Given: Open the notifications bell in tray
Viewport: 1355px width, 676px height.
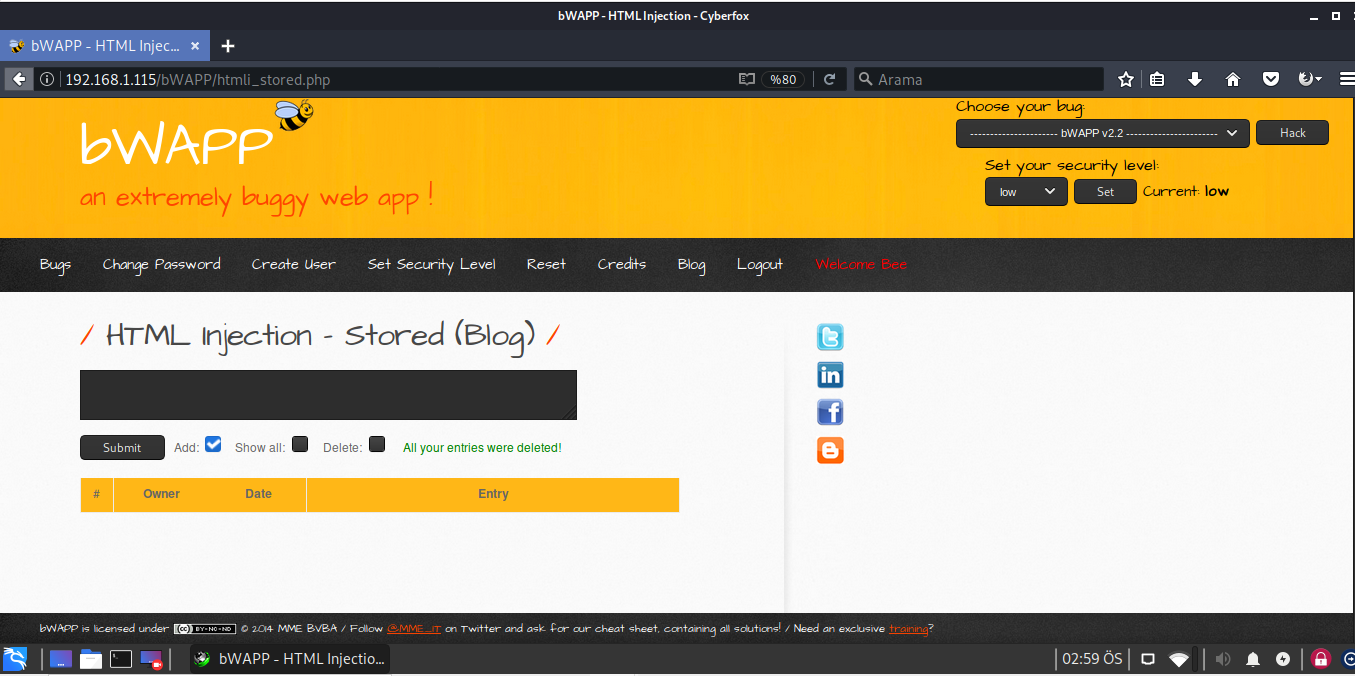Looking at the screenshot, I should [x=1253, y=659].
